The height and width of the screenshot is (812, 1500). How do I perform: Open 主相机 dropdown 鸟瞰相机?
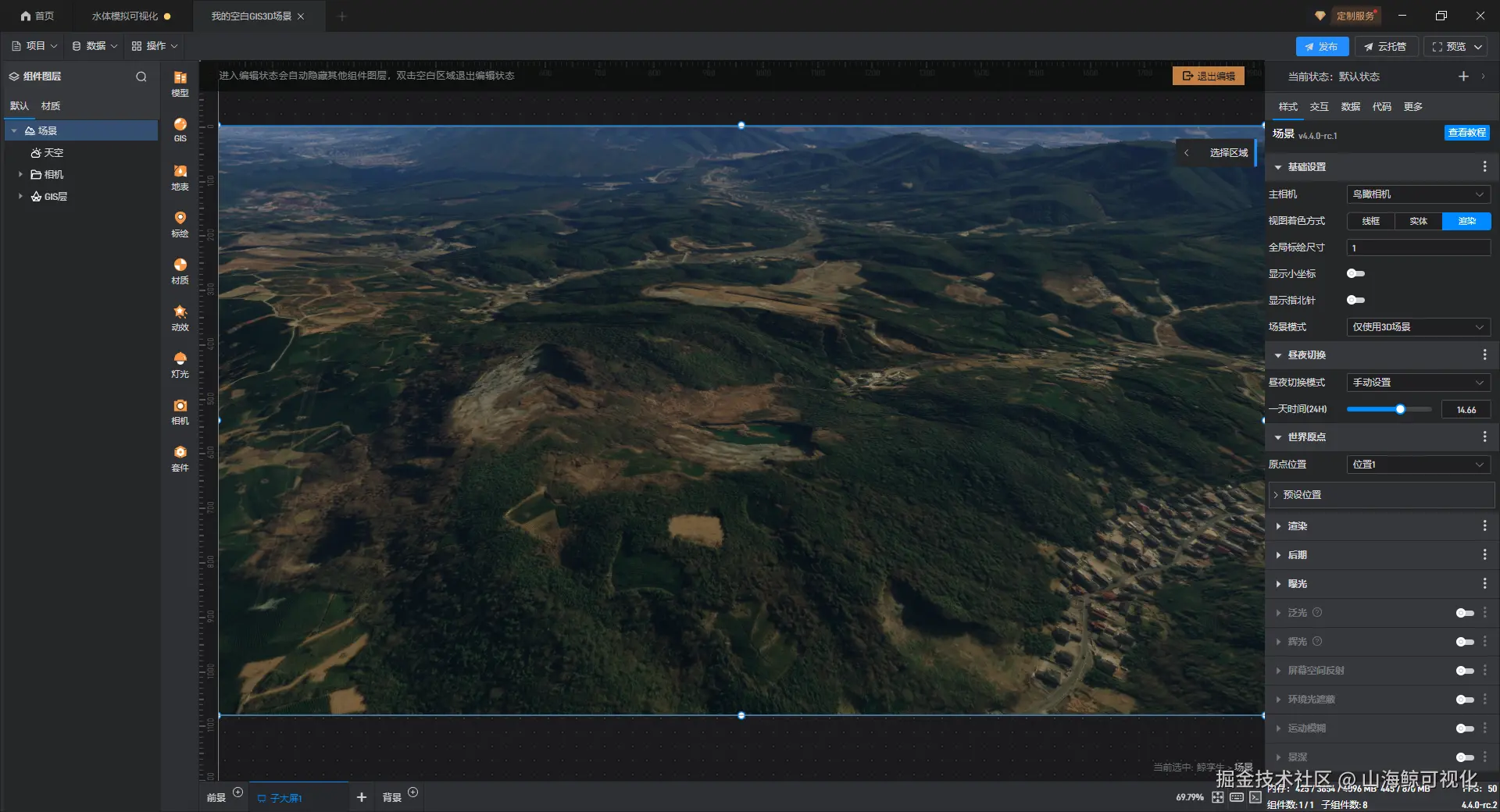pyautogui.click(x=1418, y=194)
